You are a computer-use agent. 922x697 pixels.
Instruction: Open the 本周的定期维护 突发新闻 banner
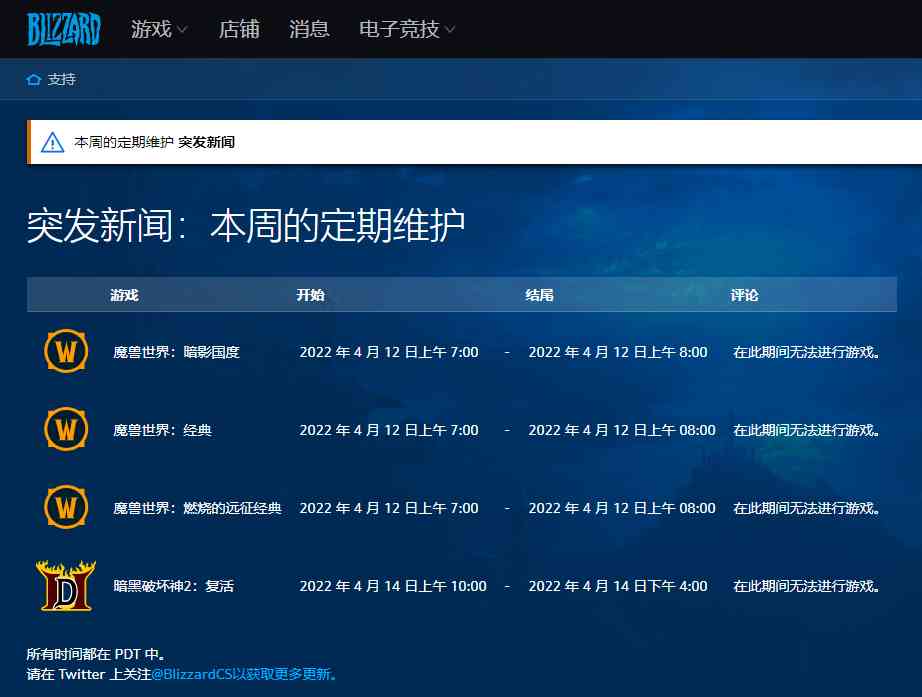(x=474, y=142)
